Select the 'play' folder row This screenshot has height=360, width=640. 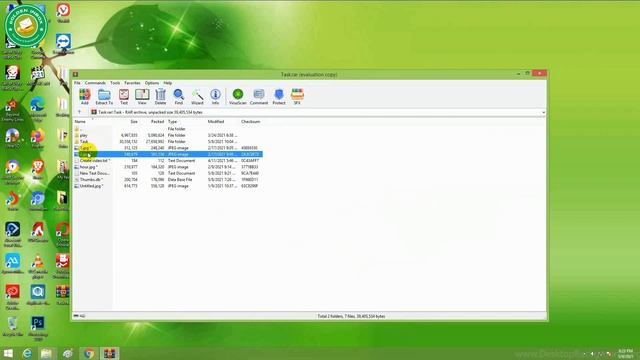click(168, 135)
